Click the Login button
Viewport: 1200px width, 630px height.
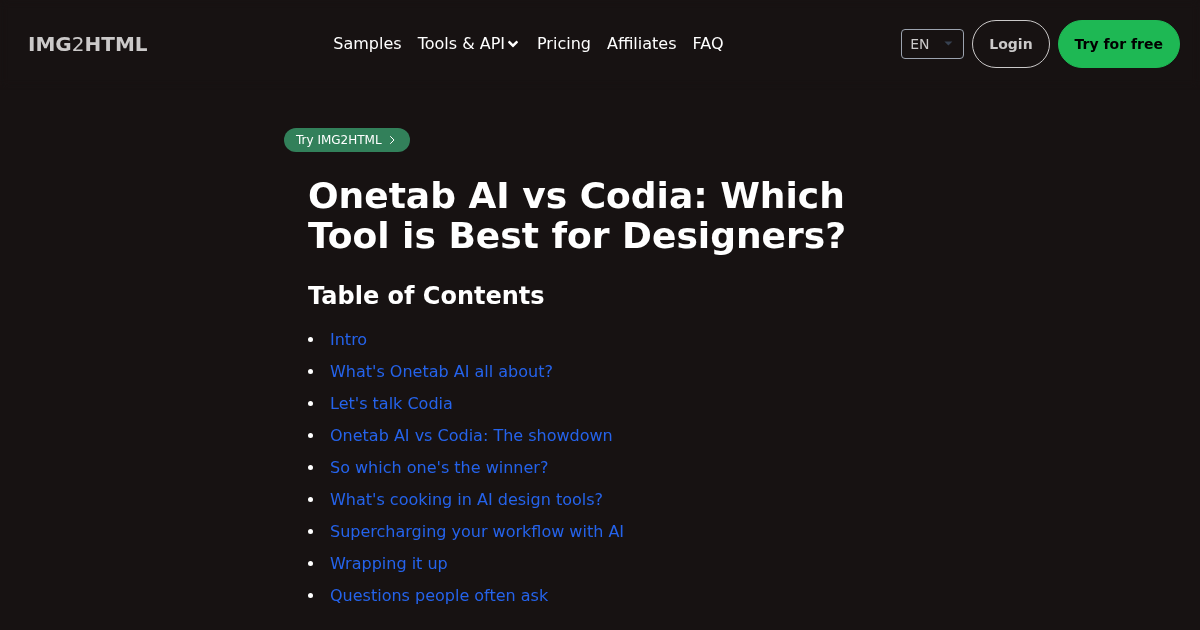pos(1010,44)
